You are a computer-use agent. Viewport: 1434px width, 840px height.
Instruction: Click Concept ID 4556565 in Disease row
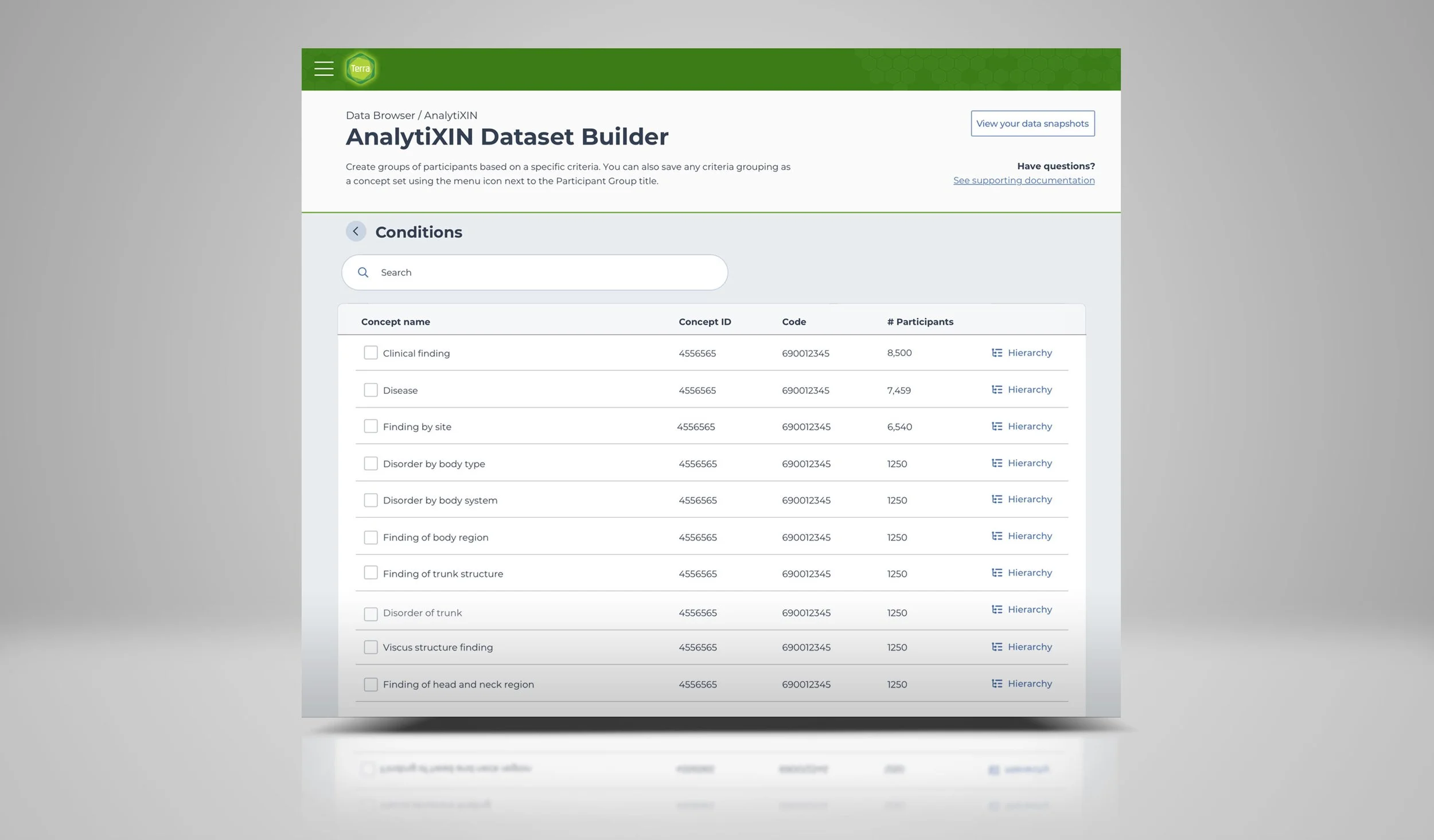click(697, 390)
